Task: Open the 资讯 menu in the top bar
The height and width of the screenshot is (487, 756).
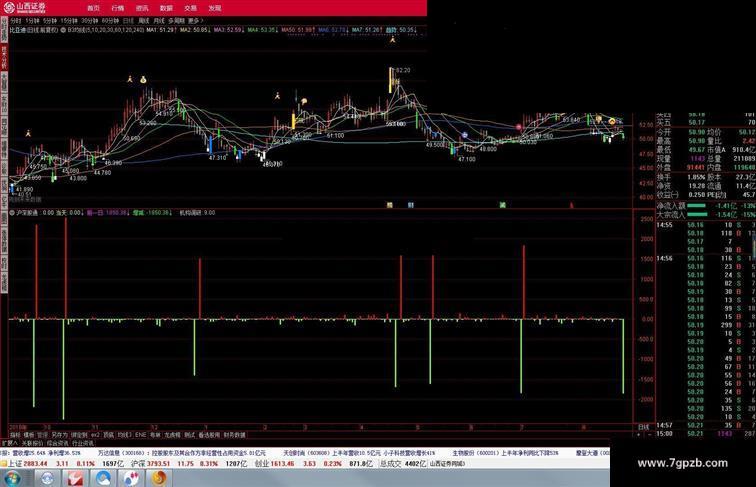Action: [142, 8]
